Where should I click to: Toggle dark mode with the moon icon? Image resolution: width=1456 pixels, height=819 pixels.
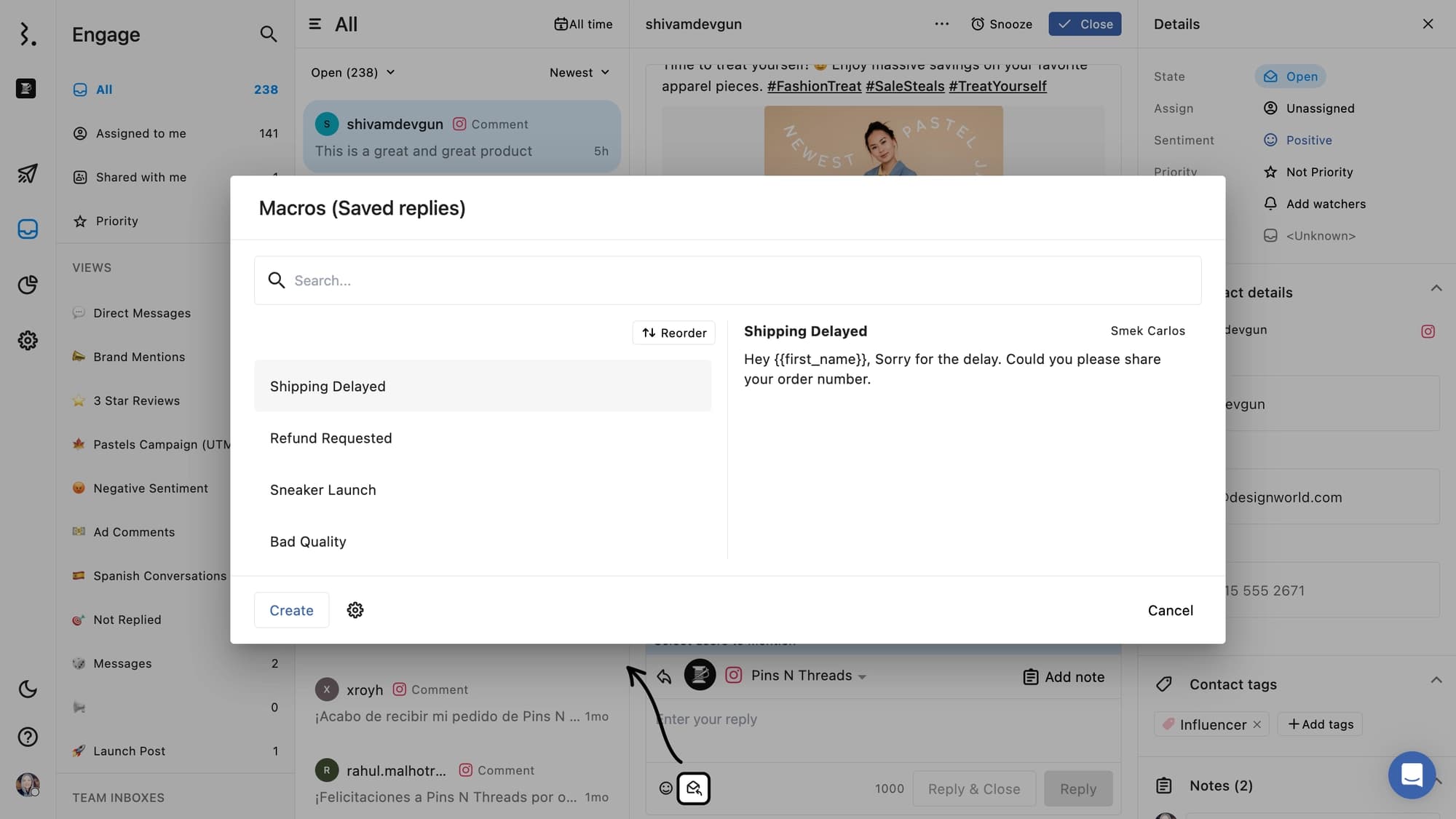click(28, 689)
